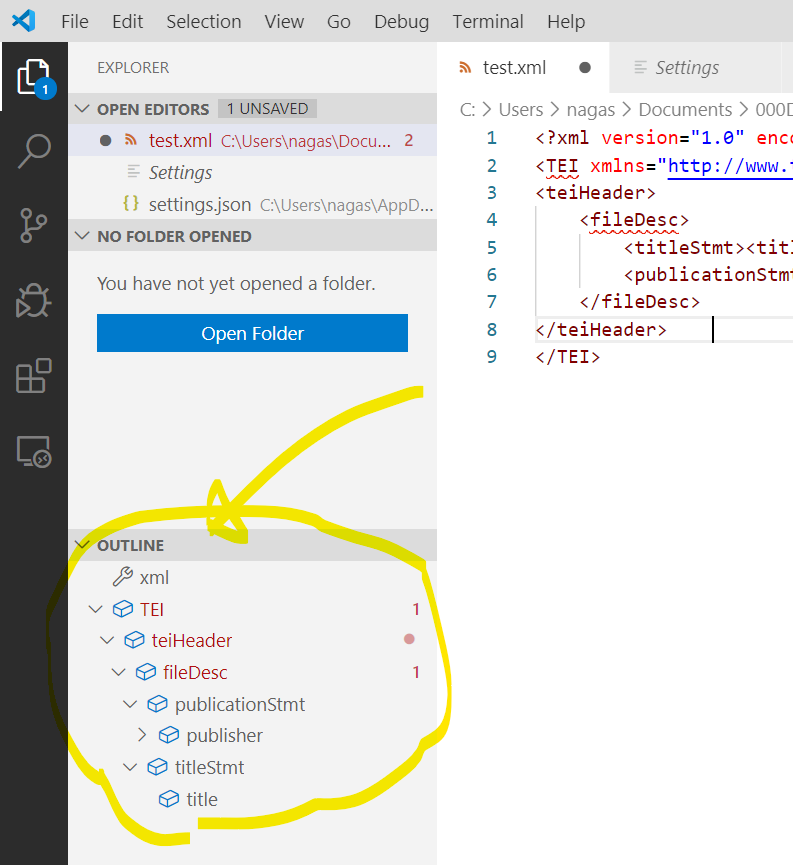
Task: Collapse the titleStmt outline node
Action: coord(130,767)
